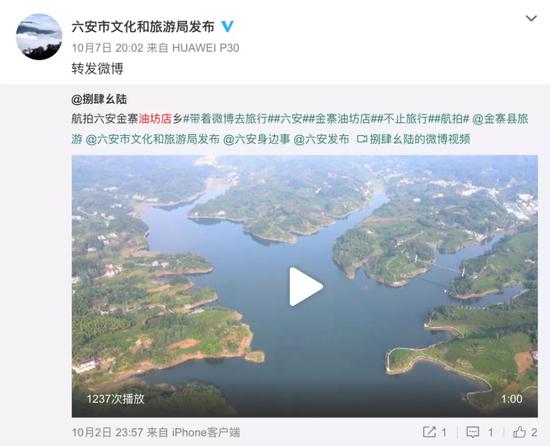
Task: Play the aerial lake video
Action: [x=305, y=286]
